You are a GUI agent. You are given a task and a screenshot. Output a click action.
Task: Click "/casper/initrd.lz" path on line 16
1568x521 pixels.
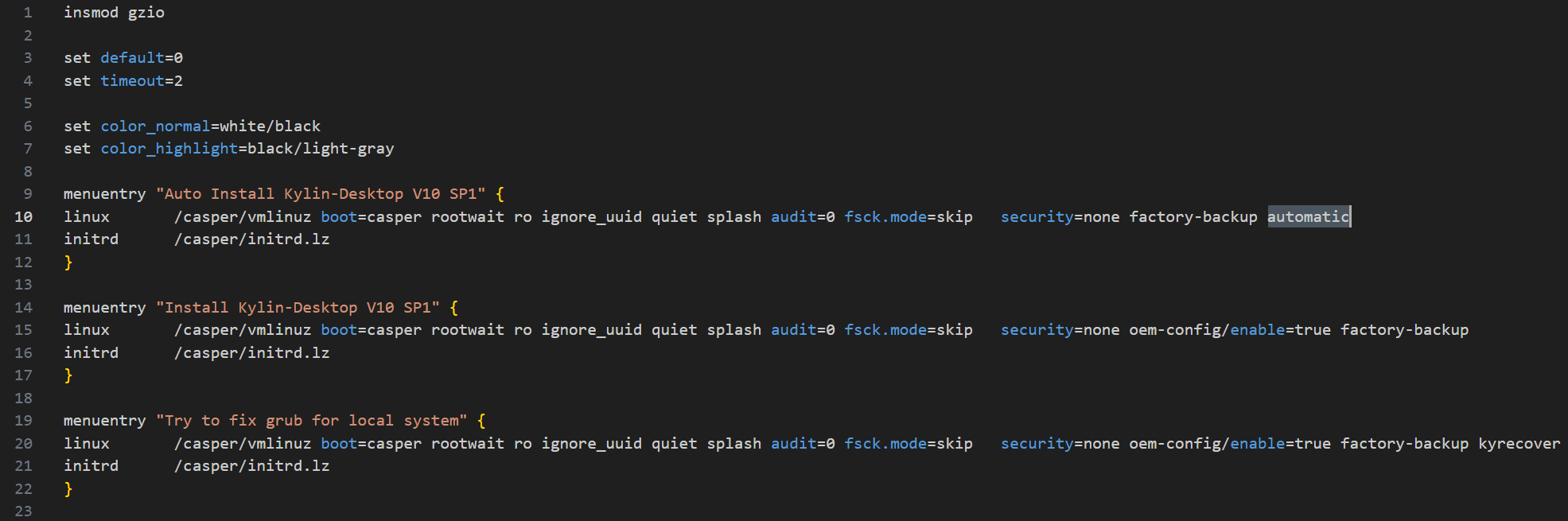pos(251,353)
